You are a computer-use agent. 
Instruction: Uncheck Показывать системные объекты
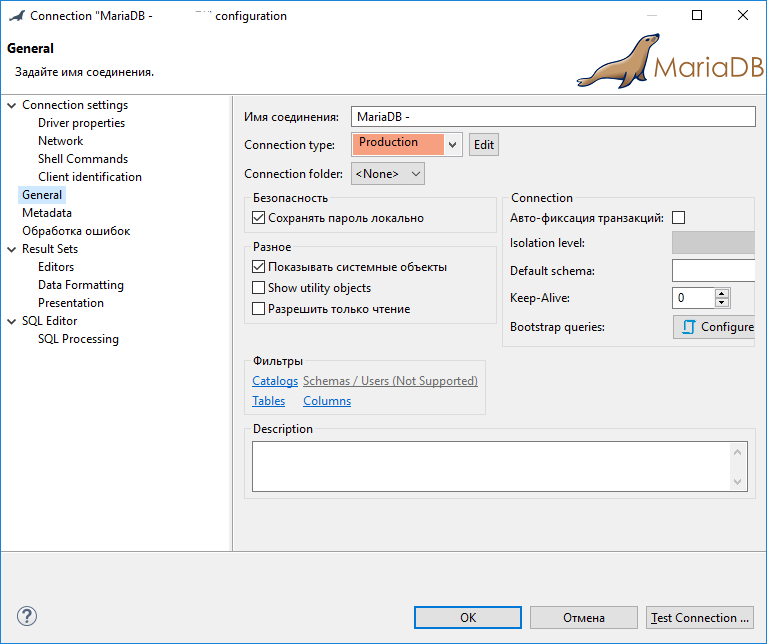click(258, 266)
